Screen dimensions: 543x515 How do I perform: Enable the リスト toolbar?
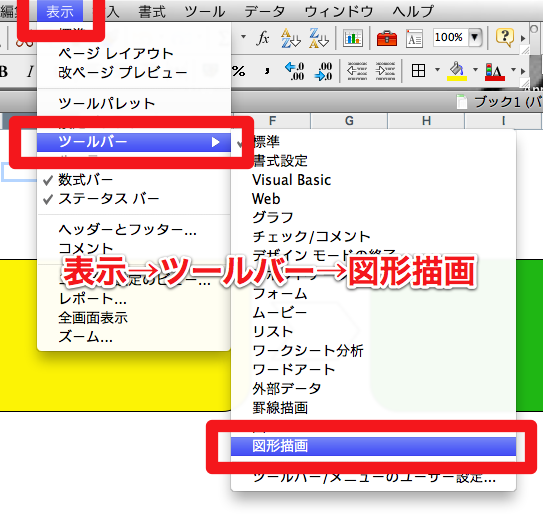373,332
